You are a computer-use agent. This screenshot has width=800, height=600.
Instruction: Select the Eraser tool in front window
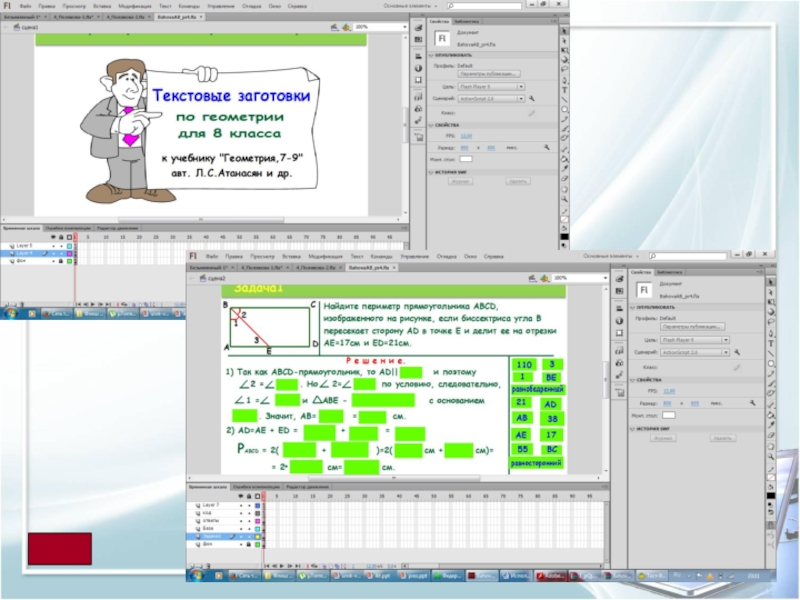(771, 435)
